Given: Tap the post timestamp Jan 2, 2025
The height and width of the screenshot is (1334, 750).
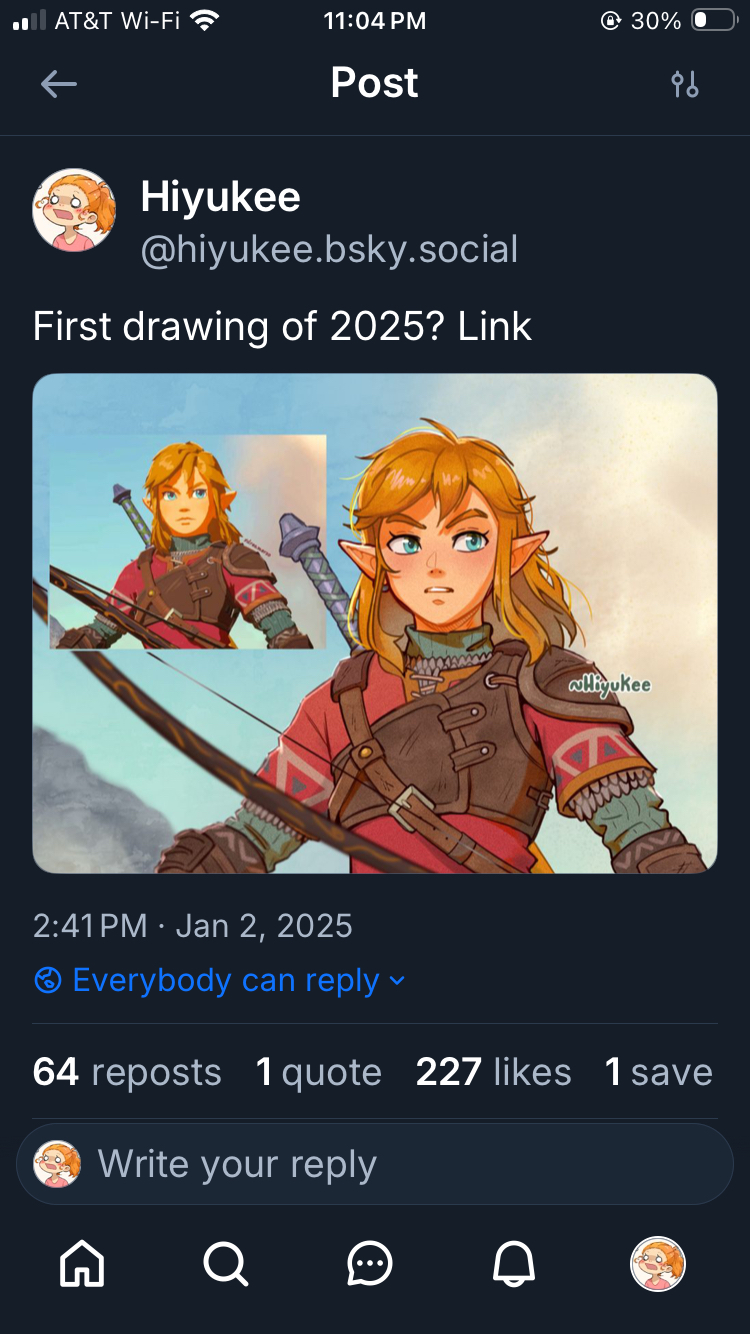Looking at the screenshot, I should tap(192, 925).
